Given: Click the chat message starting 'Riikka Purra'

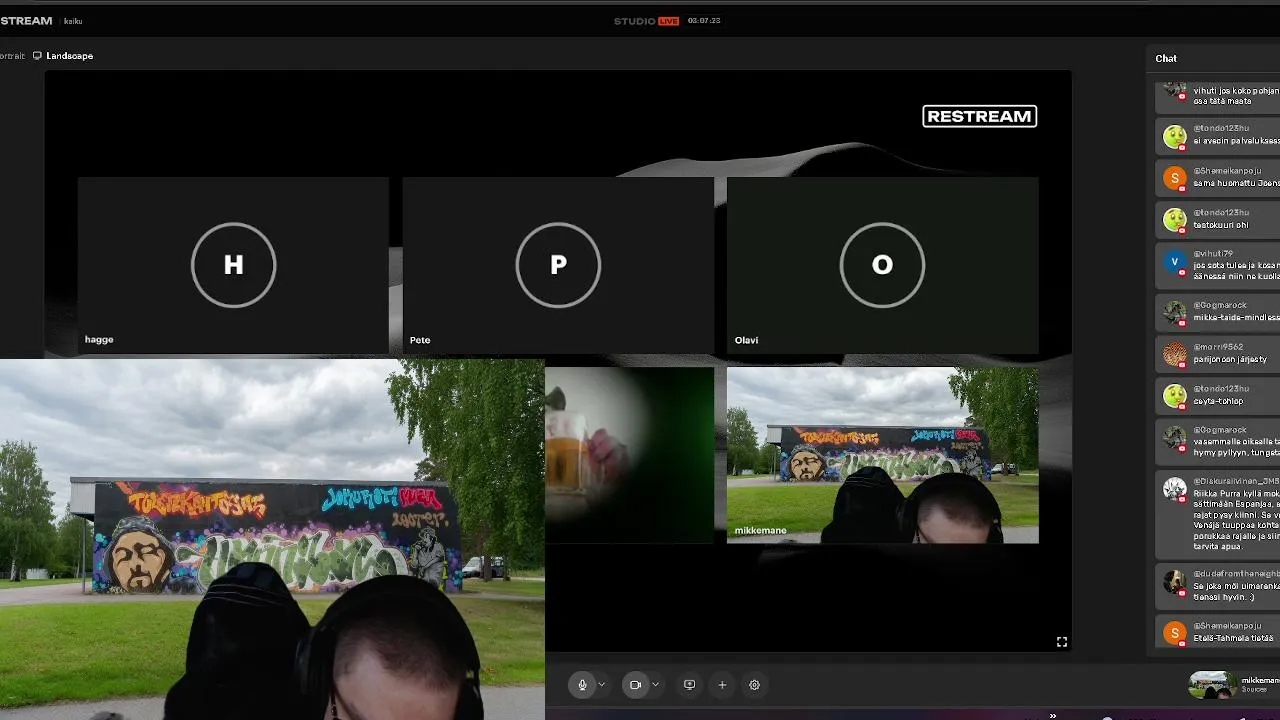Looking at the screenshot, I should click(1236, 521).
